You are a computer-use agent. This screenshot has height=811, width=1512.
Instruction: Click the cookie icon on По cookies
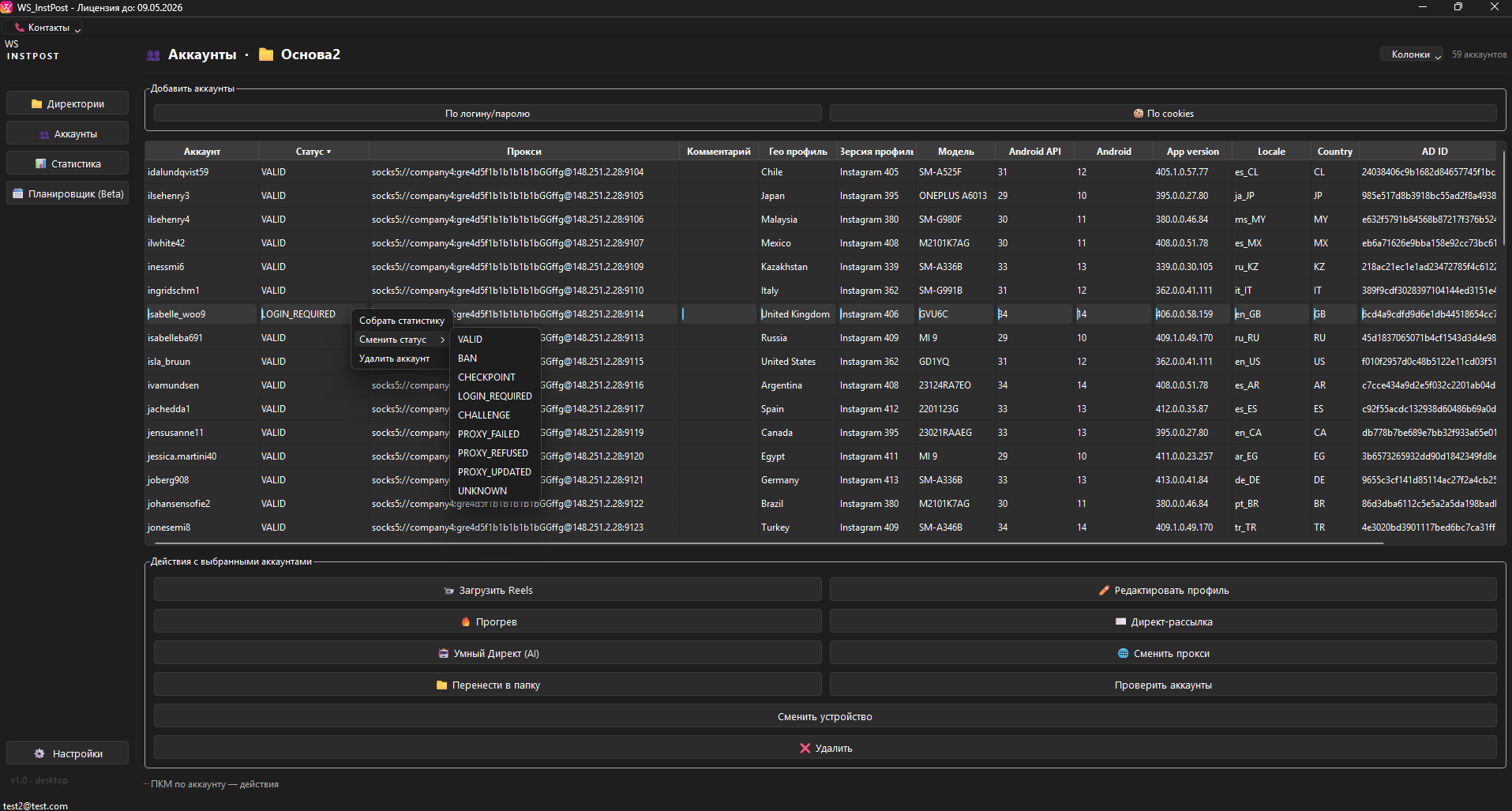click(x=1138, y=114)
